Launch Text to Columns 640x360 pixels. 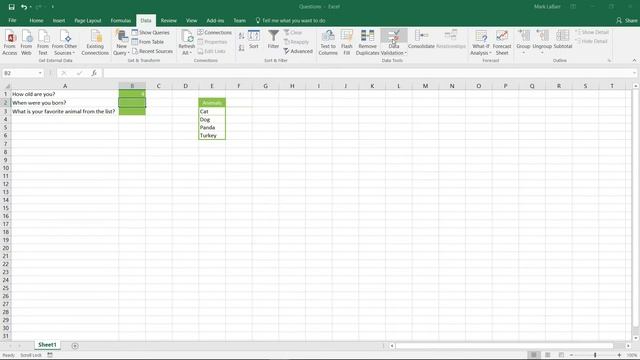coord(328,42)
